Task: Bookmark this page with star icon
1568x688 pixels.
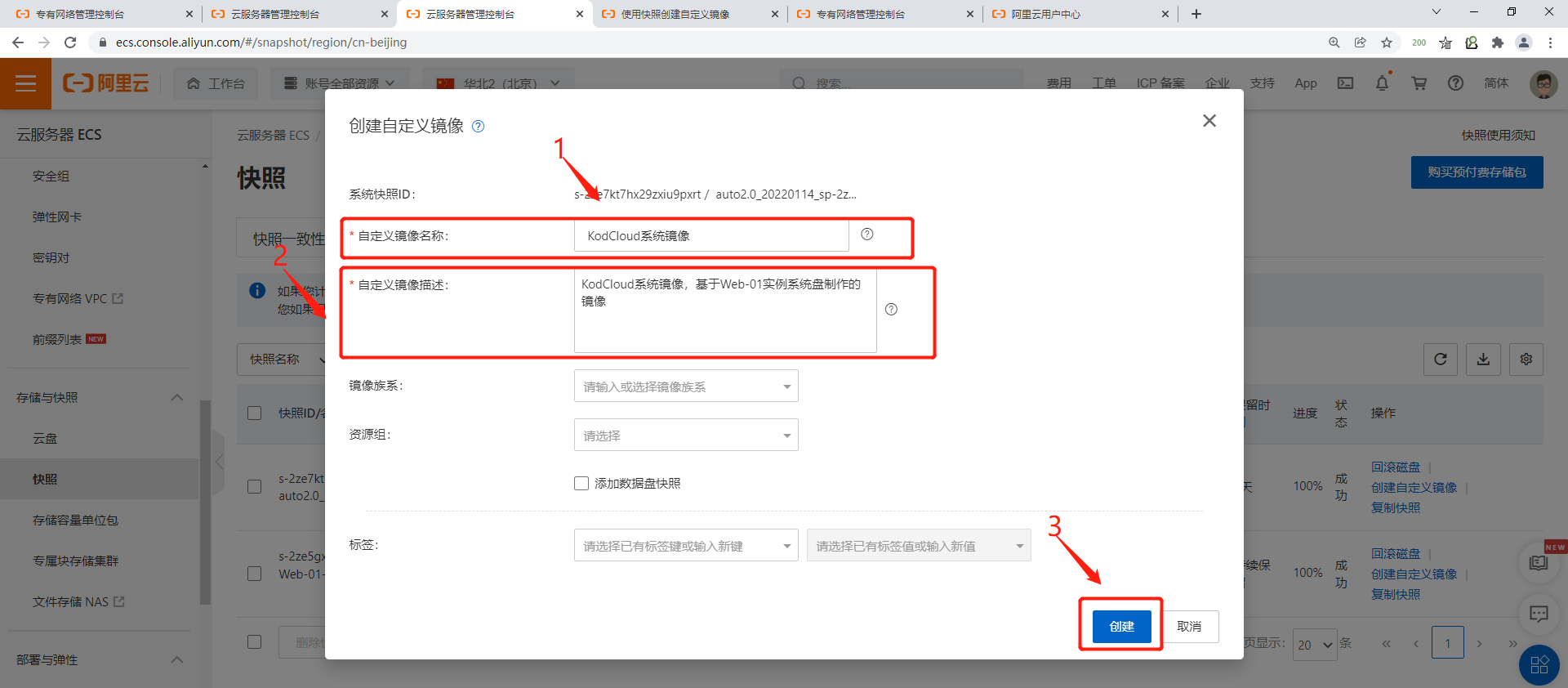Action: click(x=1387, y=42)
